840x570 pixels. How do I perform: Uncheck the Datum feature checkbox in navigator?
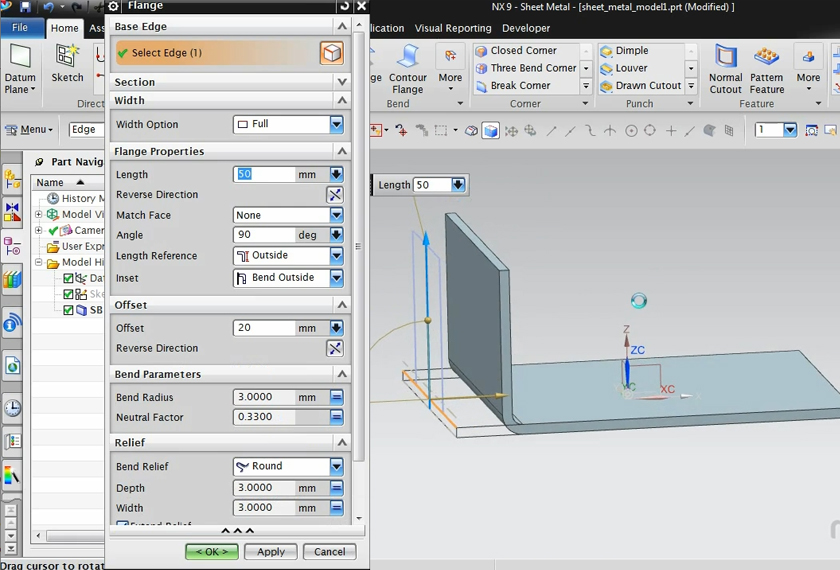68,279
